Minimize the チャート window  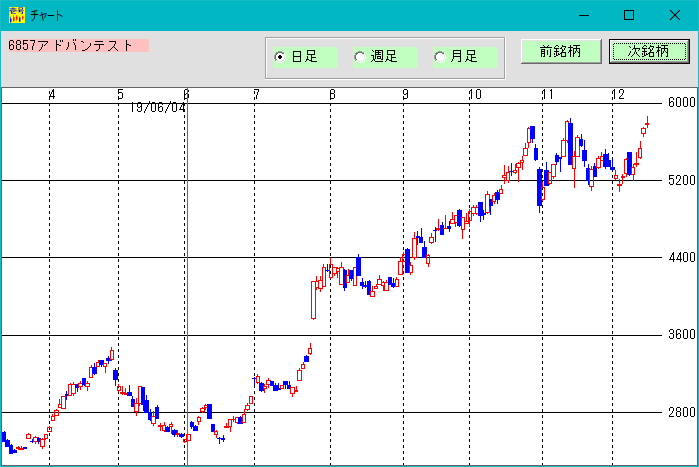click(584, 15)
